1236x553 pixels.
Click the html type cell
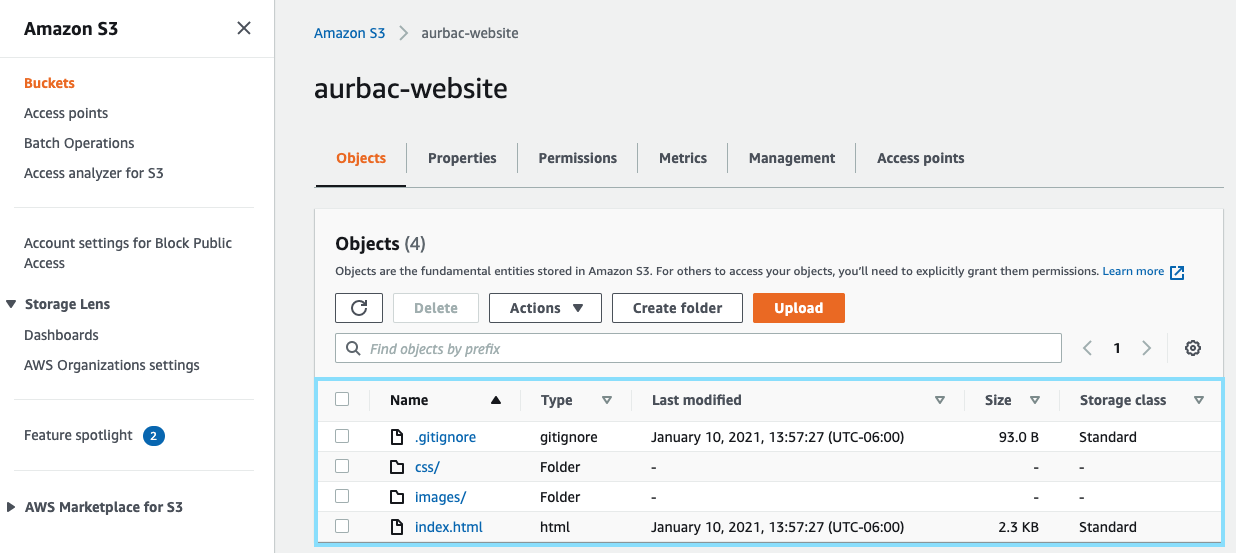click(555, 527)
